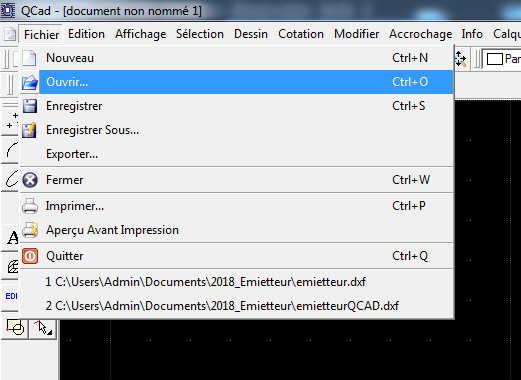Viewport: 521px width, 380px height.
Task: Open the Sélection menu
Action: [x=200, y=34]
